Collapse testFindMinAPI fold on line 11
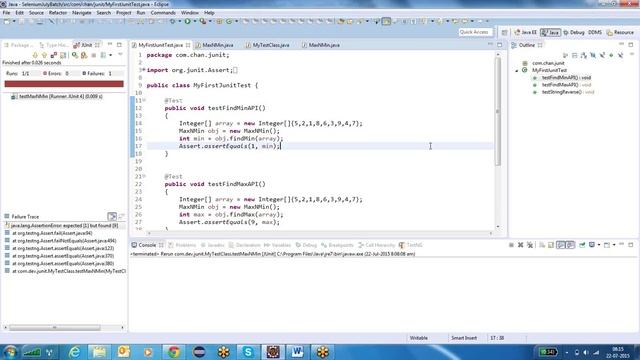This screenshot has height=360, width=640. click(144, 100)
